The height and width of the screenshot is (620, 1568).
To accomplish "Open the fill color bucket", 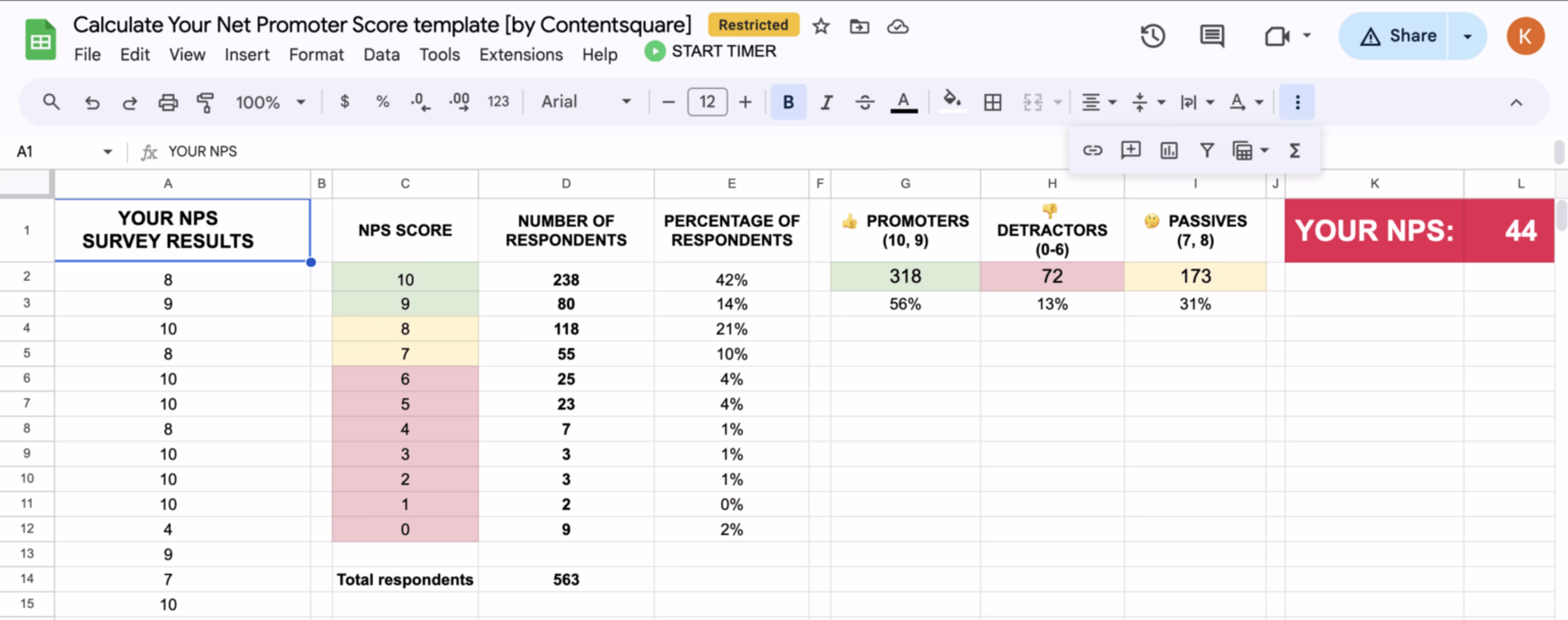I will click(x=952, y=100).
